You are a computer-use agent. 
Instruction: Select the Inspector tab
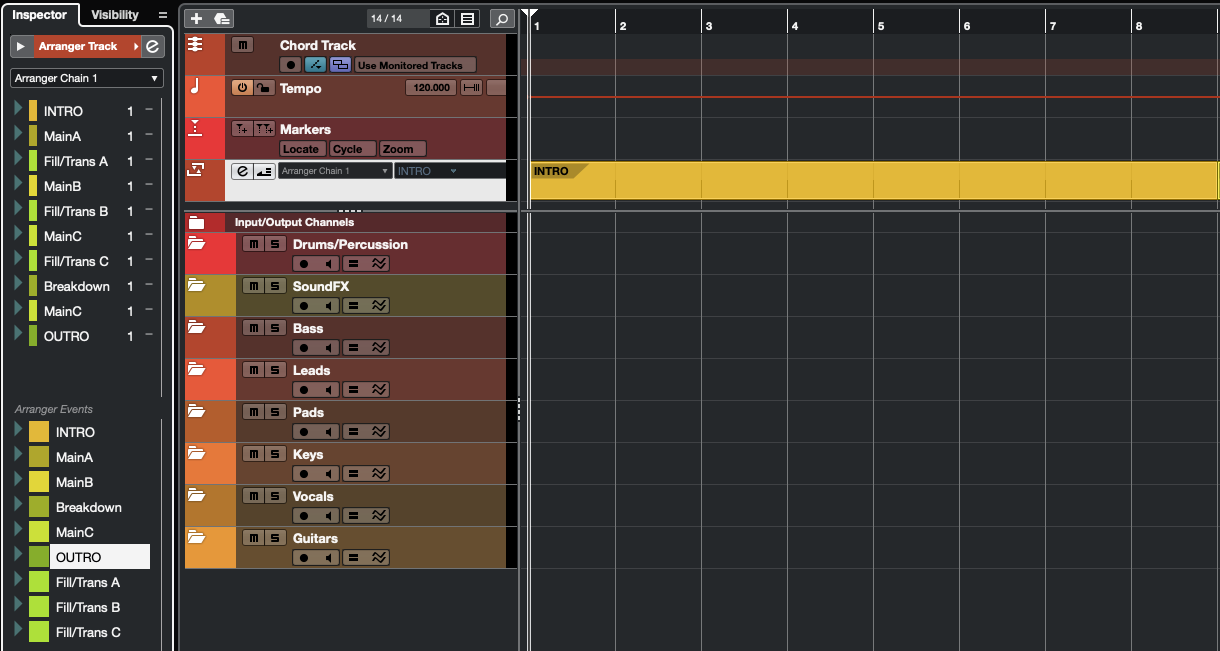coord(40,15)
